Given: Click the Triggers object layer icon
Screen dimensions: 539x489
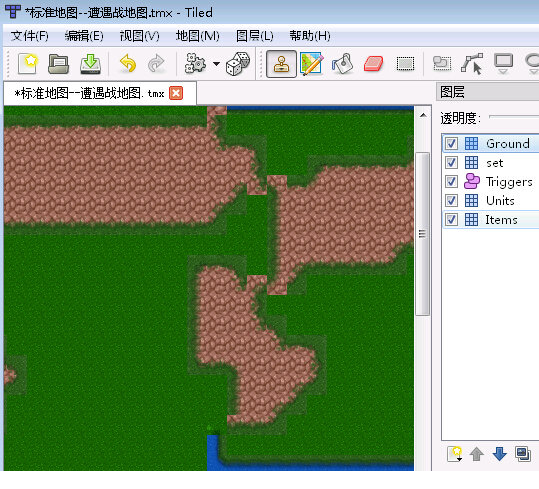Looking at the screenshot, I should coord(472,181).
